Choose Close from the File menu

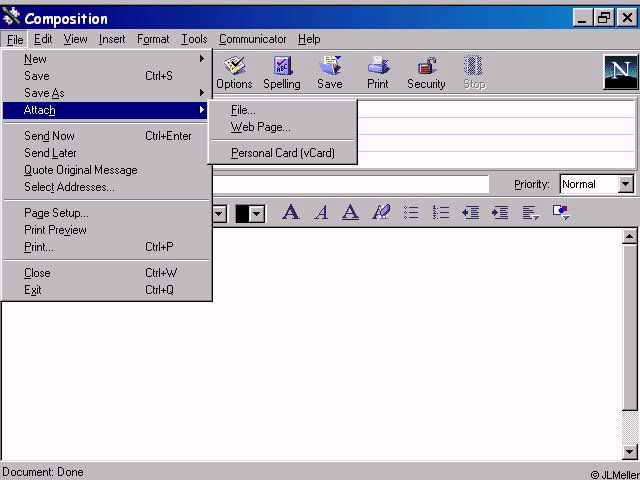click(x=107, y=273)
